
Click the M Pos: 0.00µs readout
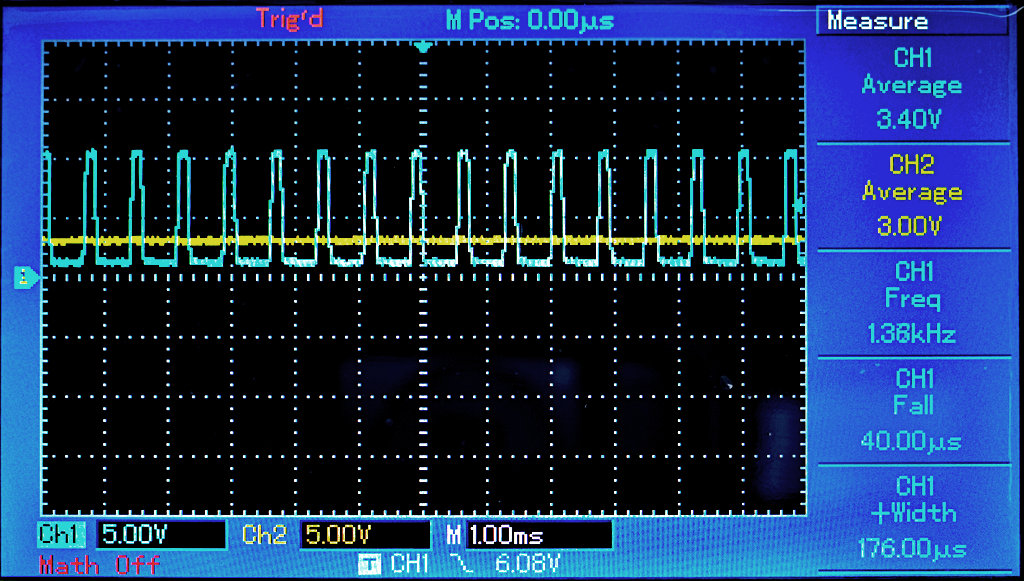point(530,20)
